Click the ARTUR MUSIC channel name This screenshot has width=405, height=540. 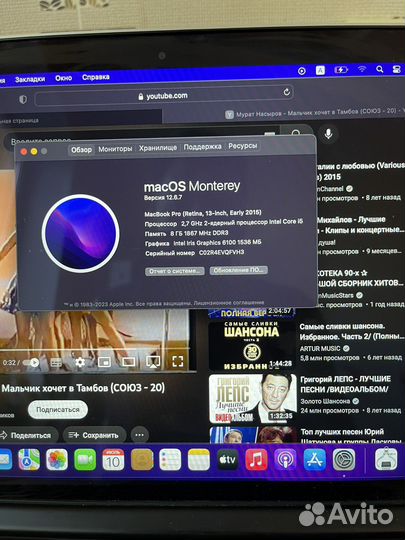click(x=320, y=349)
